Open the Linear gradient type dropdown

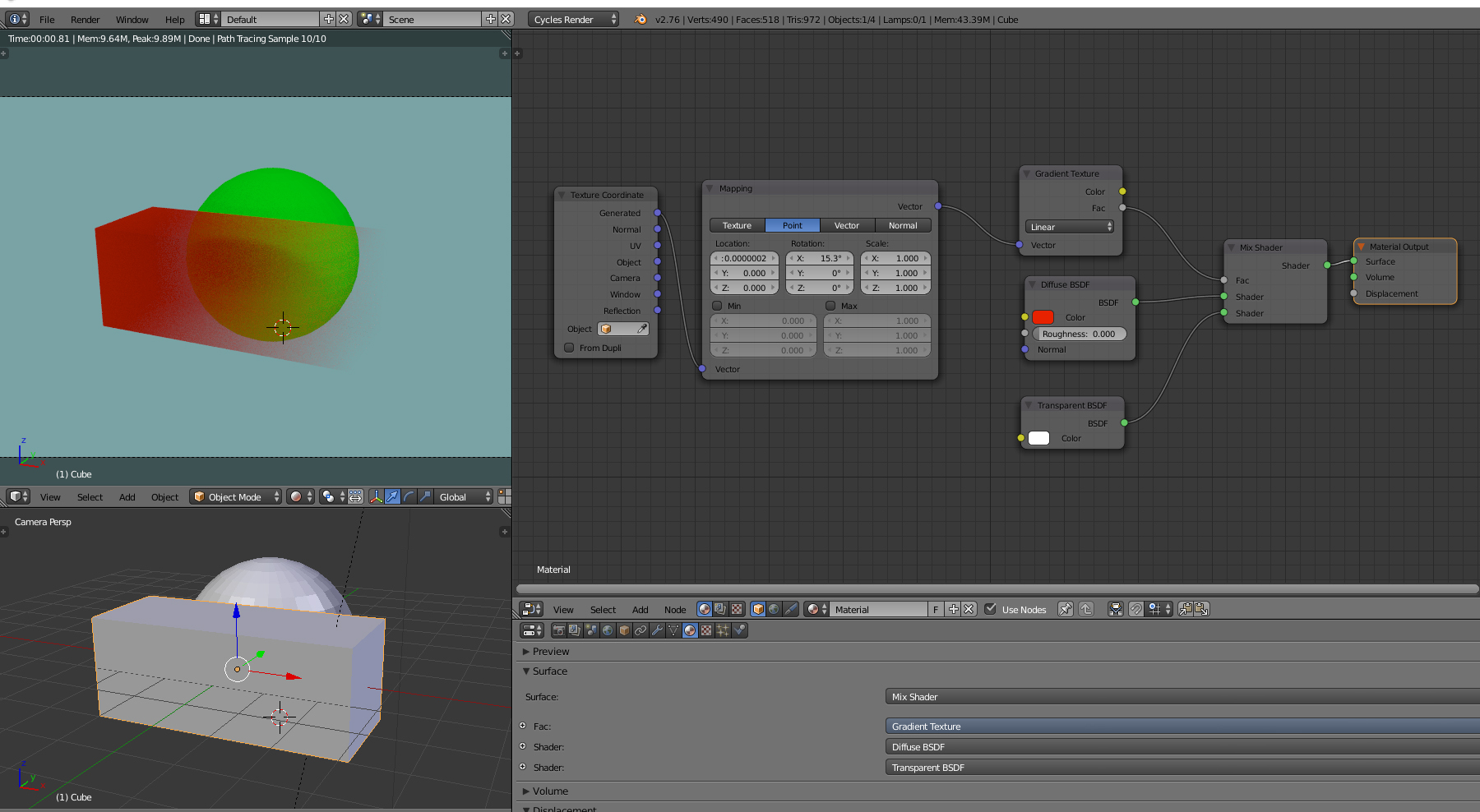point(1069,227)
